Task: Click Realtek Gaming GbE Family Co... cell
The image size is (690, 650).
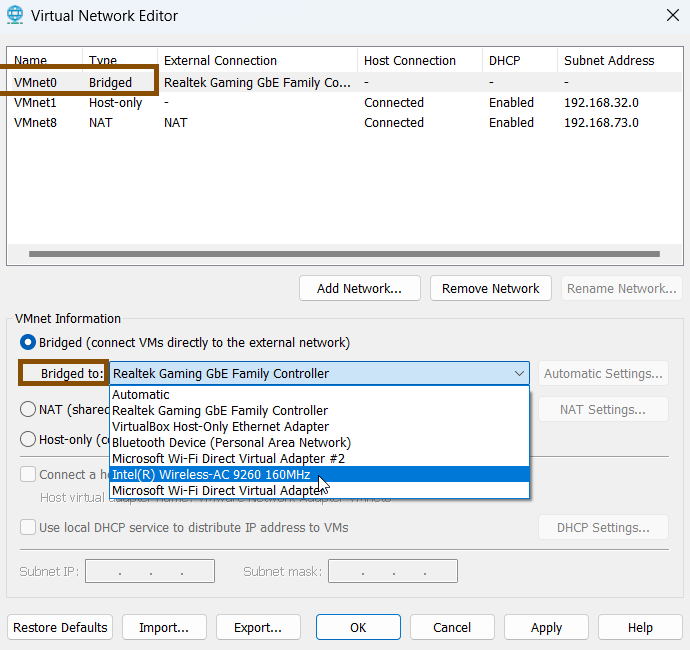Action: 257,82
